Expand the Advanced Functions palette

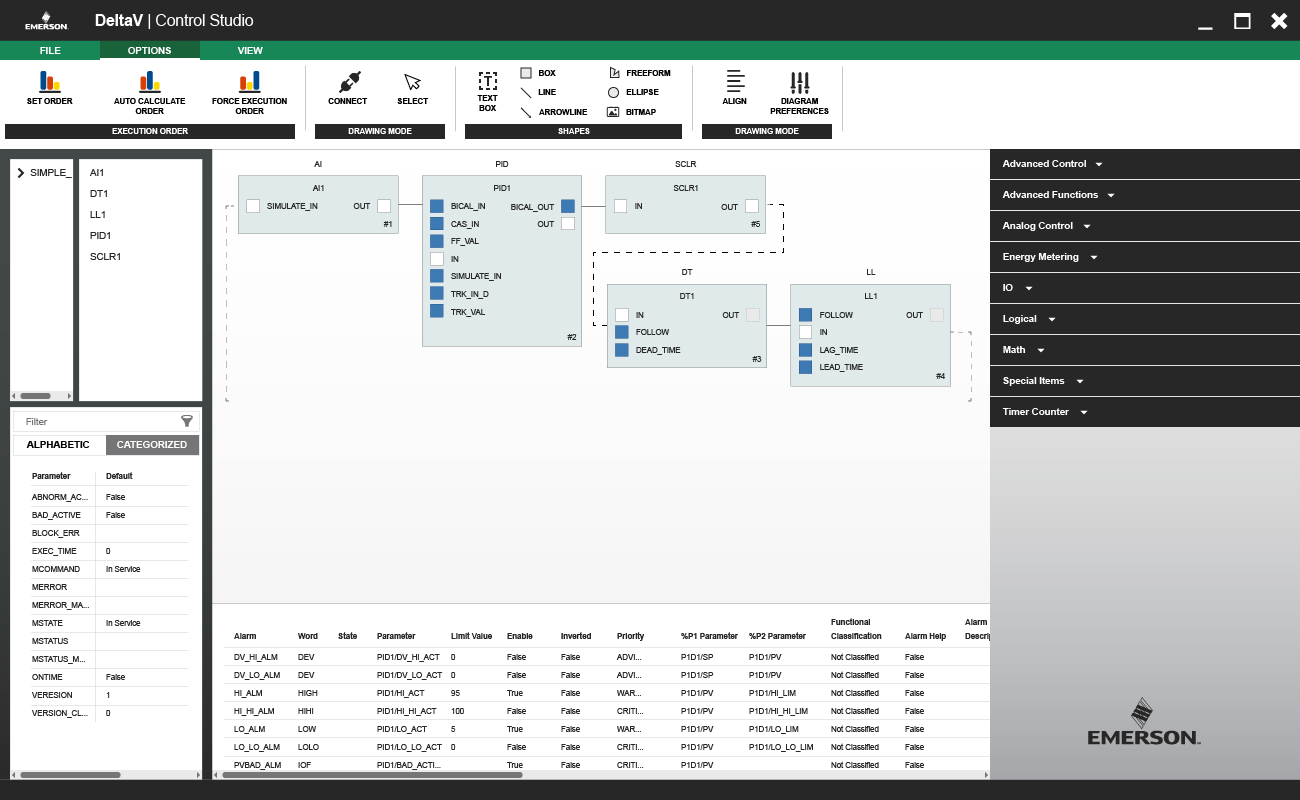click(x=1145, y=195)
